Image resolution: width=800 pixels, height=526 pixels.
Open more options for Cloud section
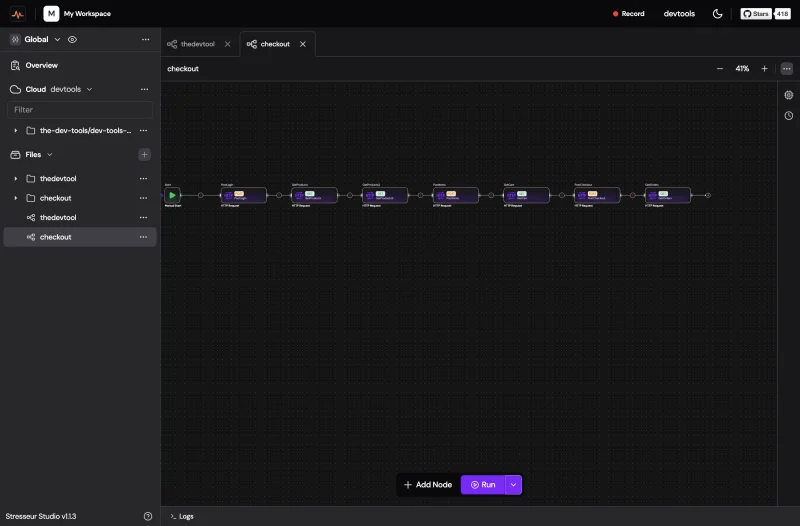[x=144, y=89]
